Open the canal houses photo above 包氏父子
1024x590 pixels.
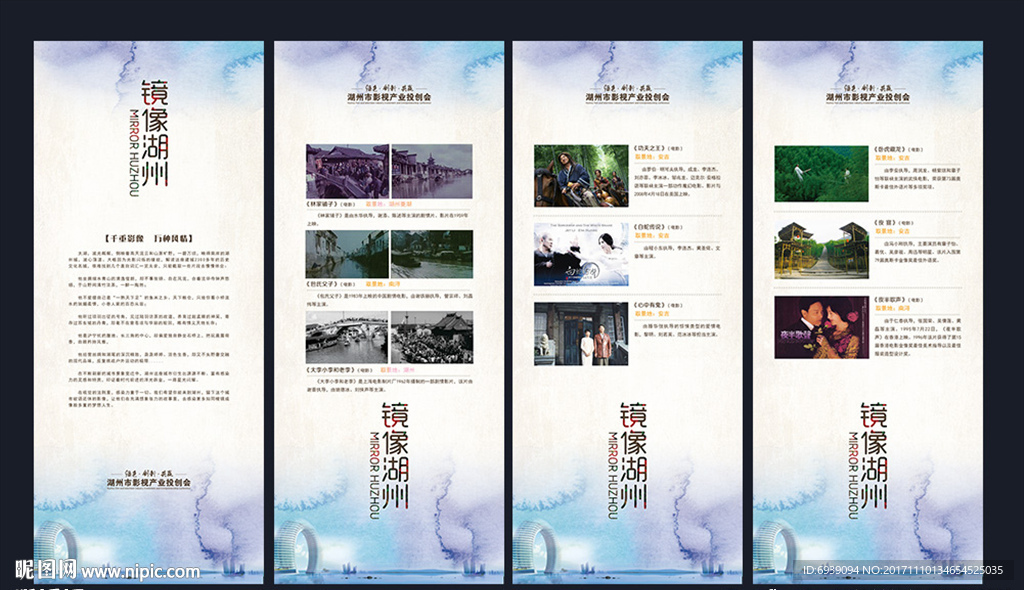pos(347,254)
